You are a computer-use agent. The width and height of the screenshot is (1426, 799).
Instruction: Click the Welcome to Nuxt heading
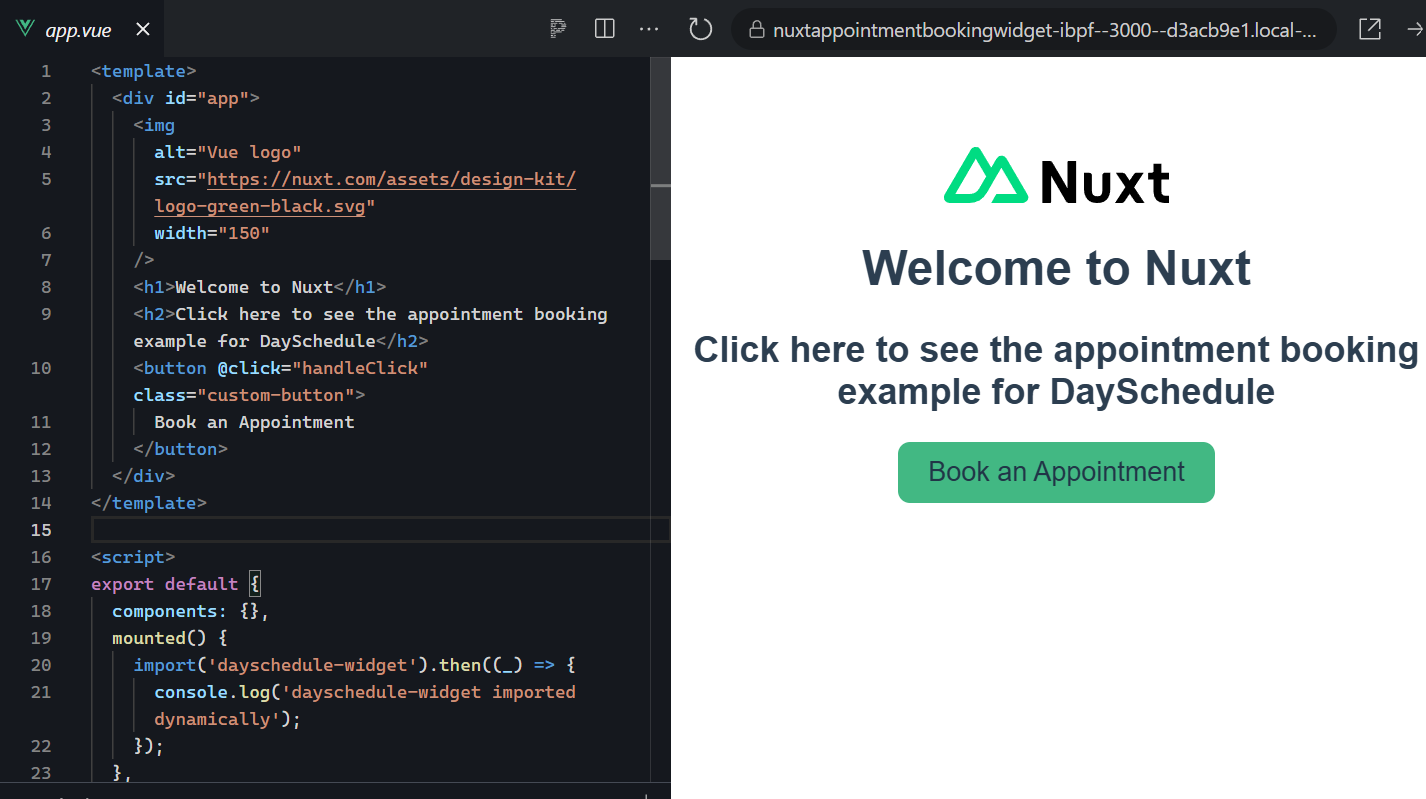pos(1056,268)
